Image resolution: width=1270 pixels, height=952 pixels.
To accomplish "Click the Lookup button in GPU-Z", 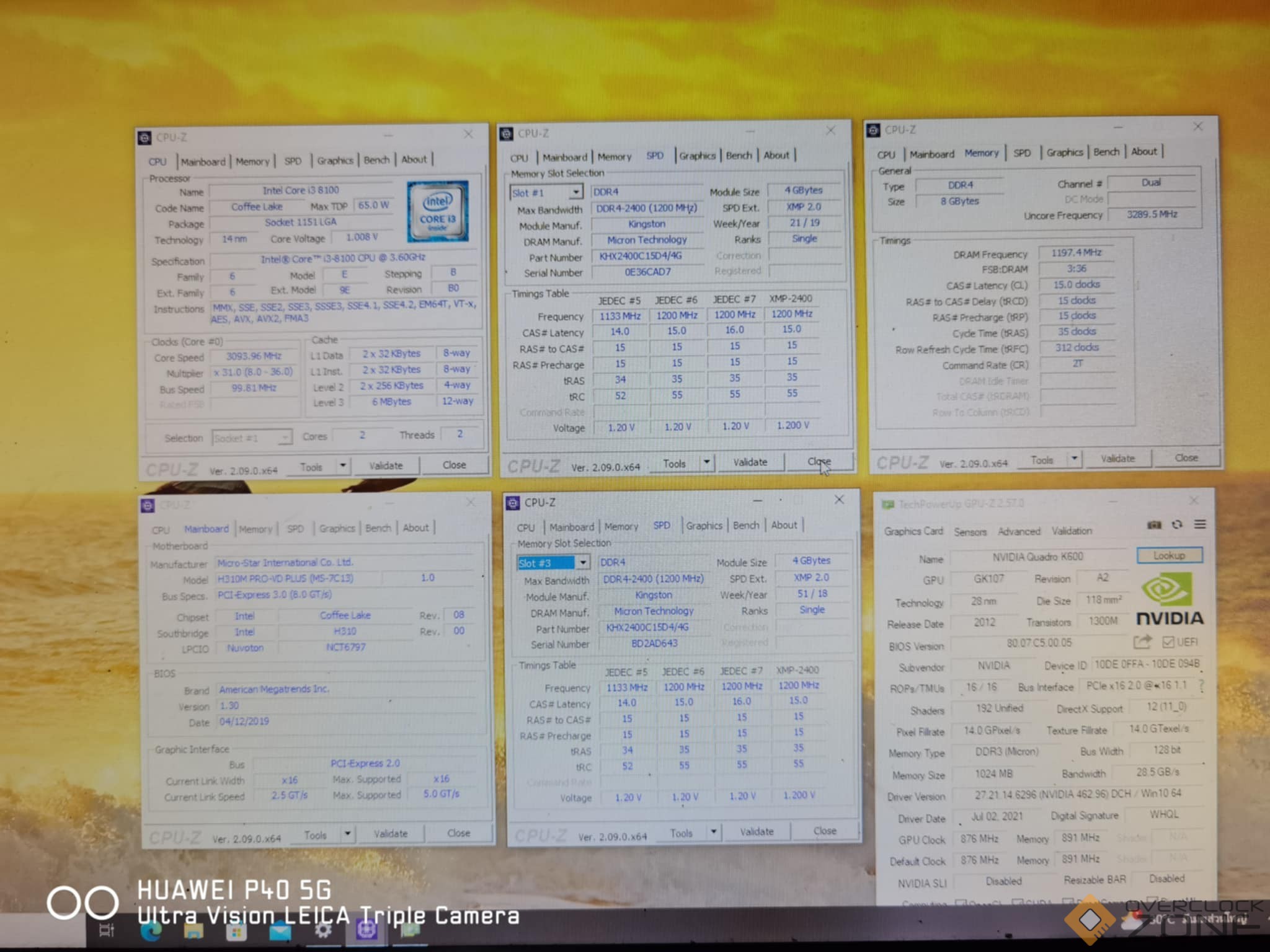I will [1169, 555].
